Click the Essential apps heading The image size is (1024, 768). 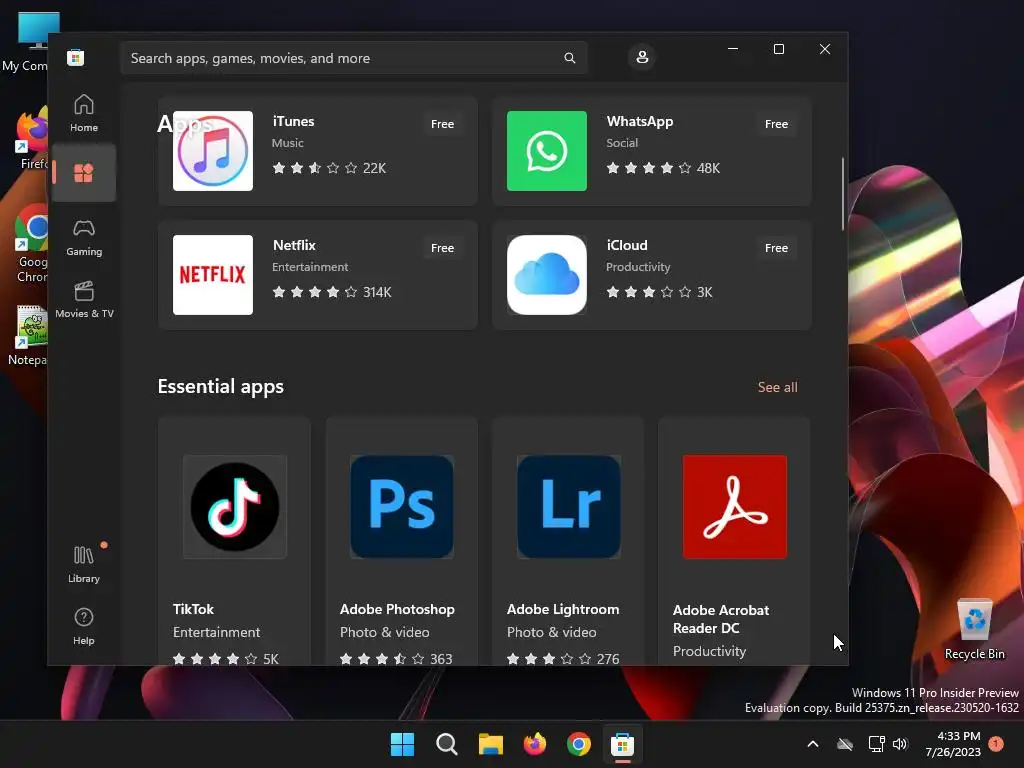click(x=221, y=387)
